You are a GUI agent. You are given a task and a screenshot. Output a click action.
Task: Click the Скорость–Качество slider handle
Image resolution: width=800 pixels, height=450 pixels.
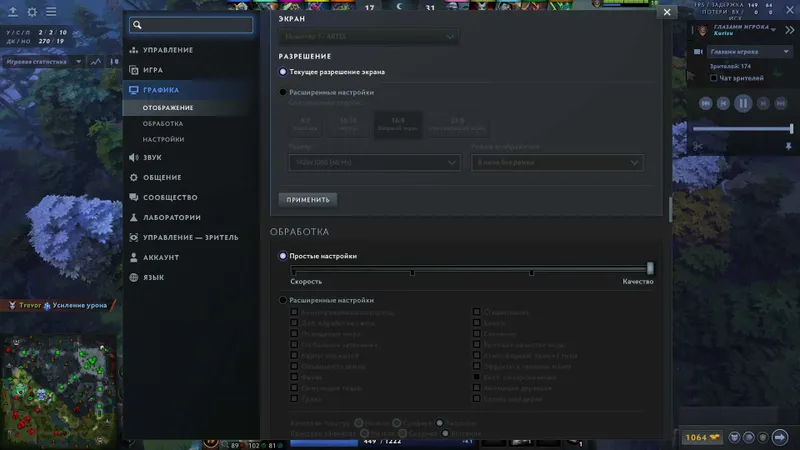click(x=650, y=268)
